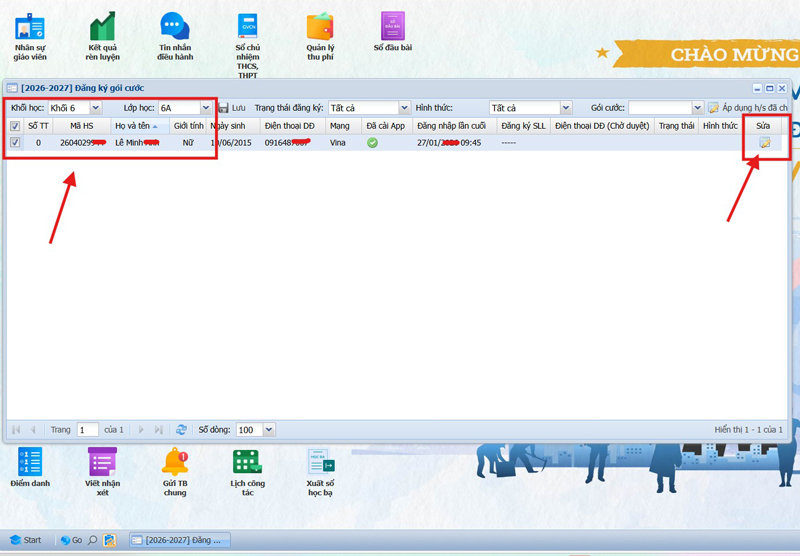Screen dimensions: 800x556
Task: Expand the Trạng thái đăng ký dropdown
Action: click(404, 108)
